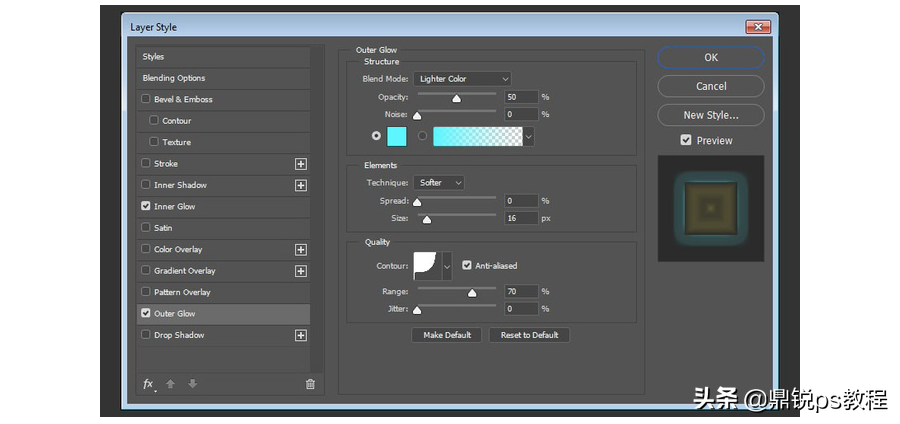Click the Spread value field

[x=521, y=201]
